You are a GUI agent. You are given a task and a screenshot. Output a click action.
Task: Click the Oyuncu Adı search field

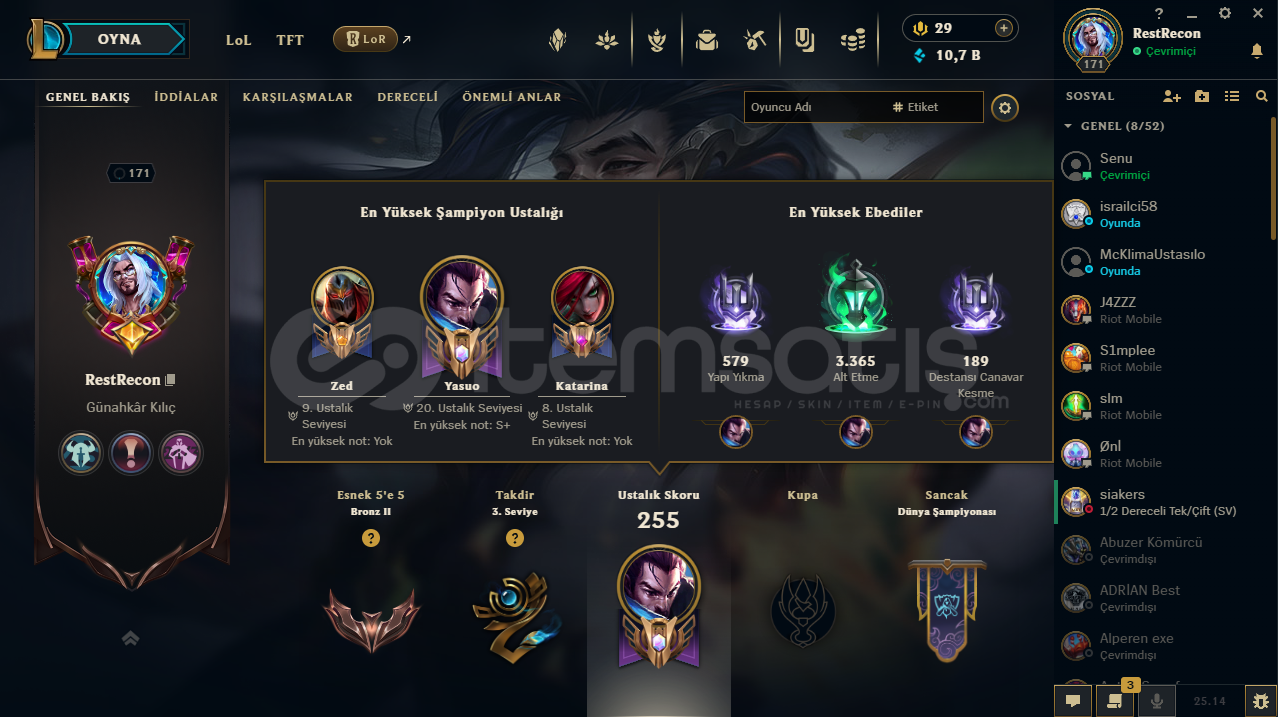click(x=812, y=107)
